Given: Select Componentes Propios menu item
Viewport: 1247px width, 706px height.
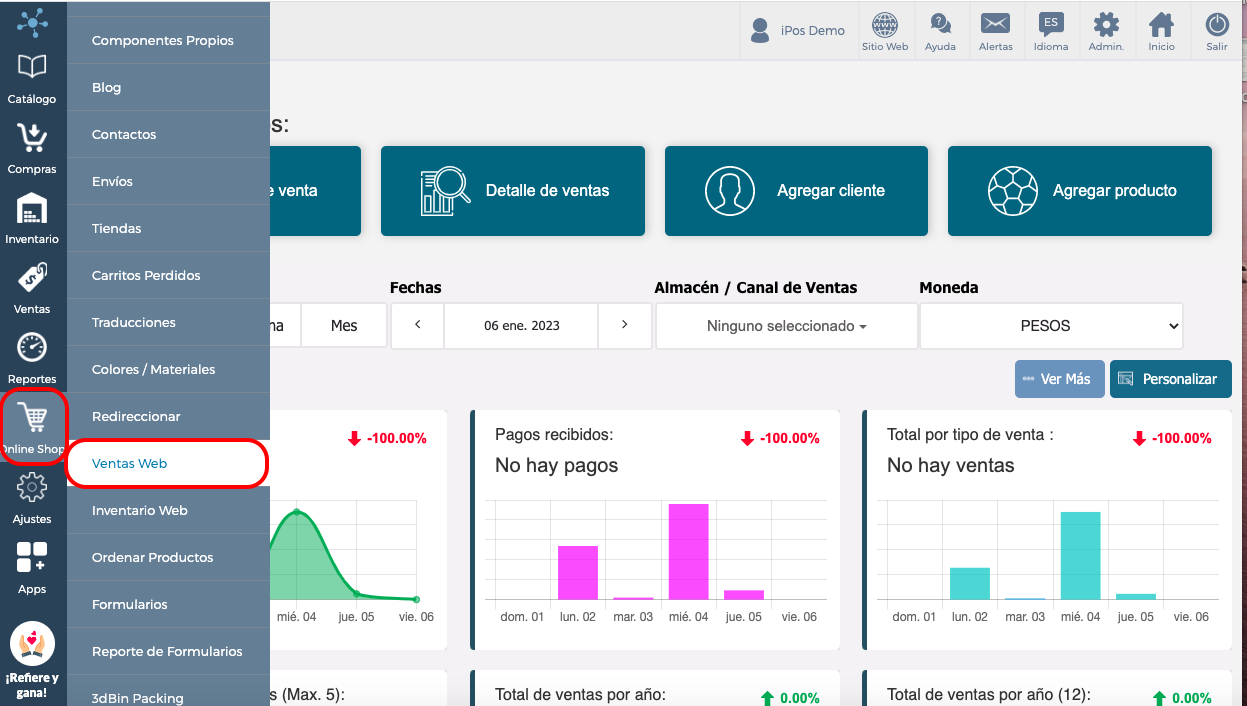Looking at the screenshot, I should coord(168,41).
